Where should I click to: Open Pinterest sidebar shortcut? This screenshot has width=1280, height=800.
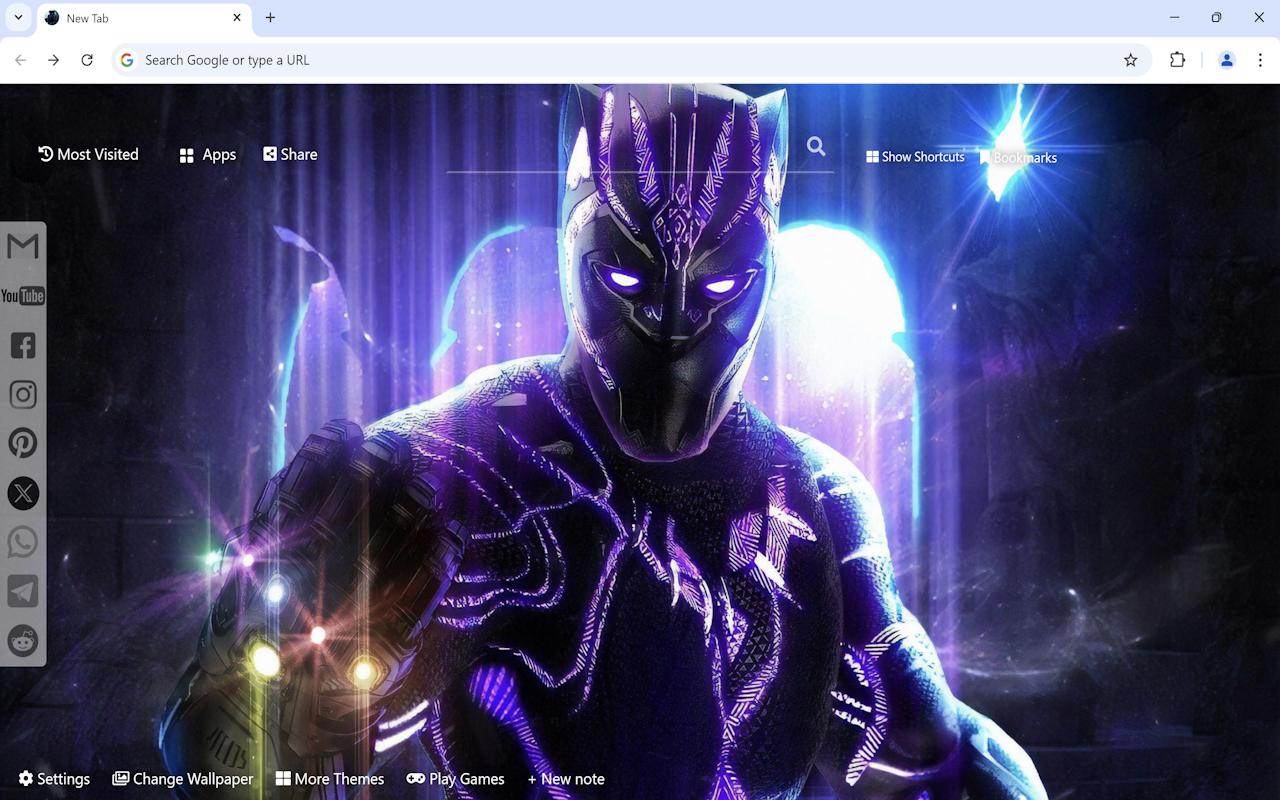tap(23, 443)
